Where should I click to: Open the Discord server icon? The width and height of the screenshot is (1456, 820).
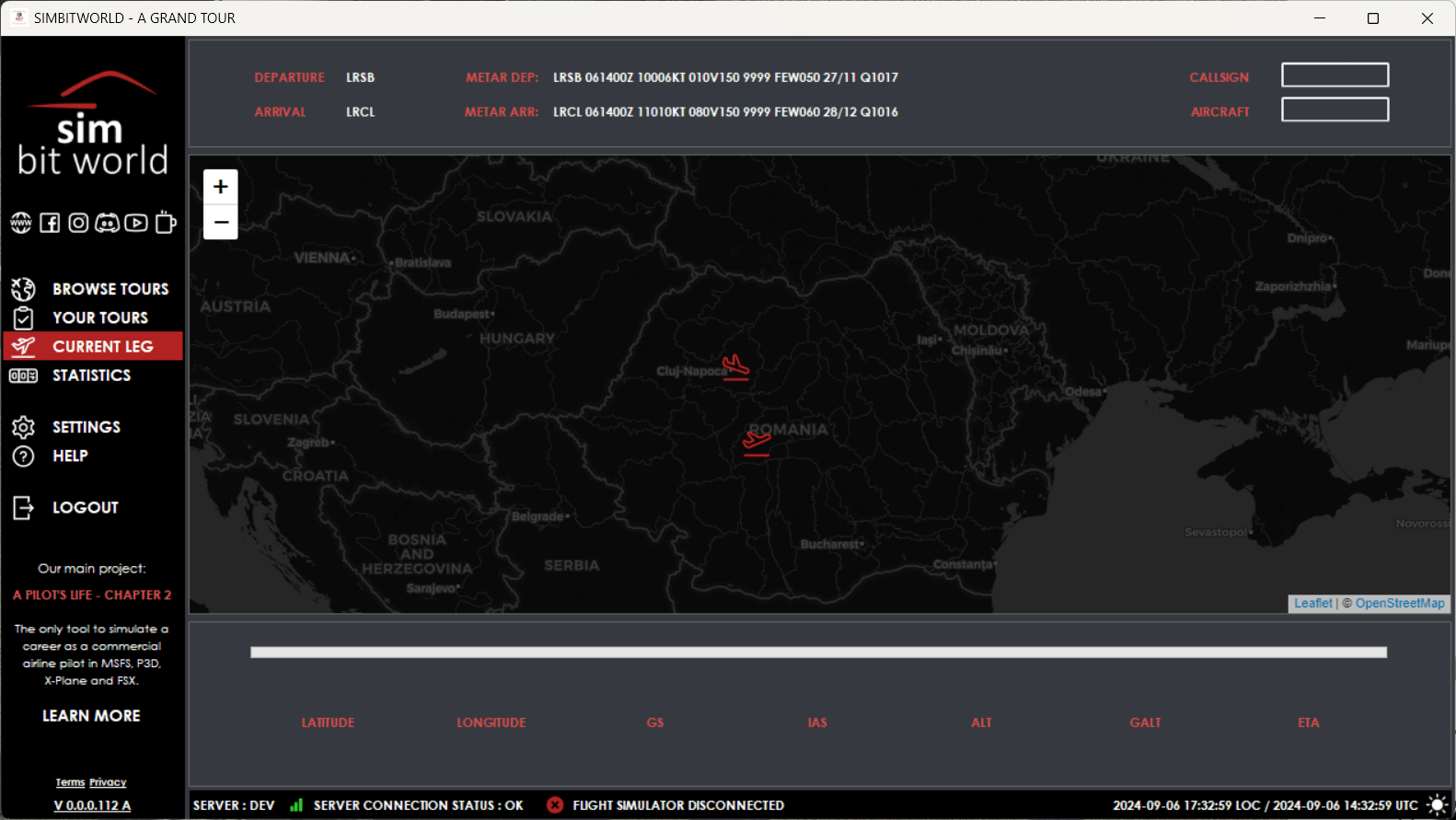pos(108,223)
